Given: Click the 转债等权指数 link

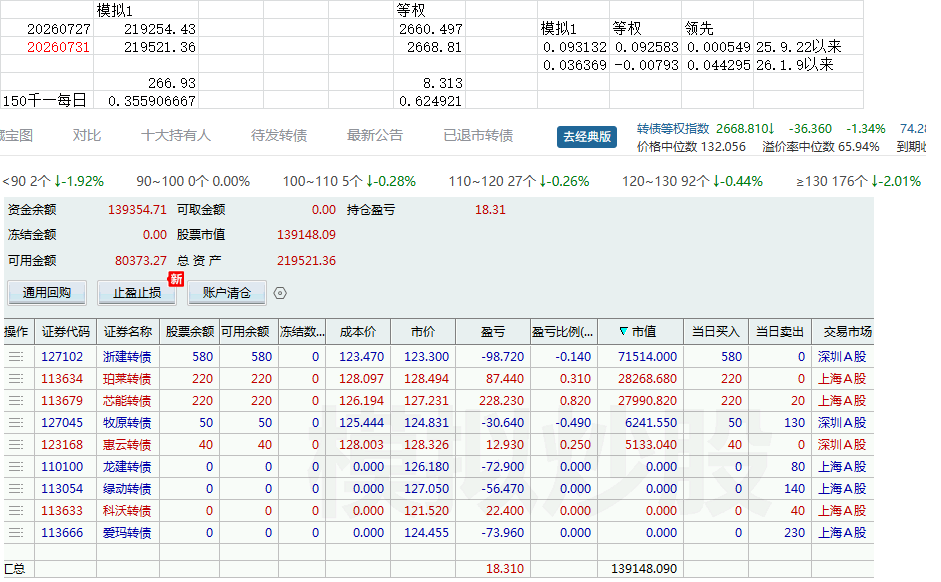Looking at the screenshot, I should tap(673, 128).
